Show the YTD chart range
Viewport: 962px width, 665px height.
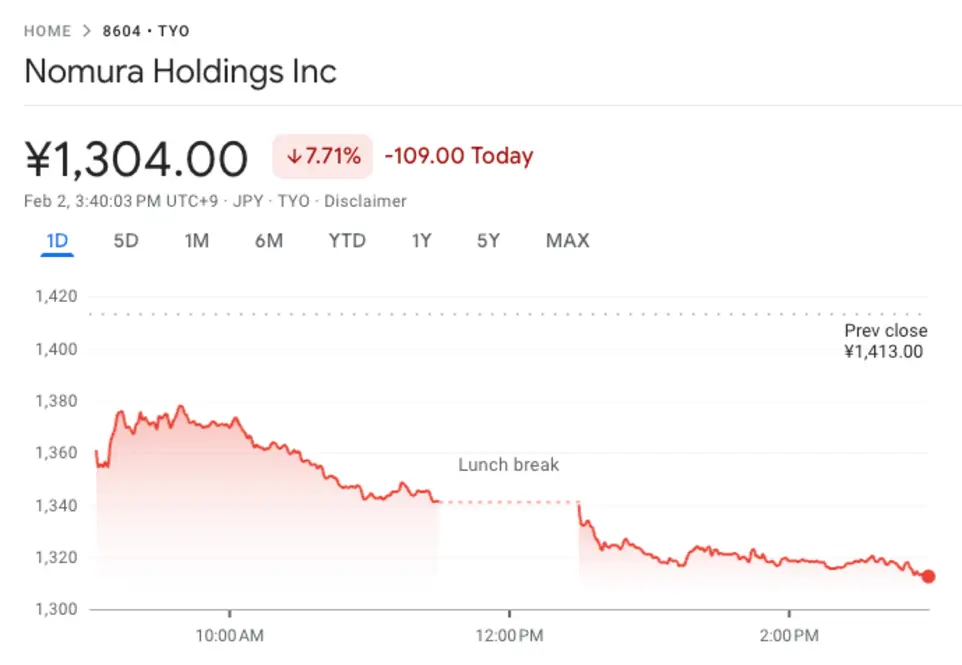tap(347, 240)
